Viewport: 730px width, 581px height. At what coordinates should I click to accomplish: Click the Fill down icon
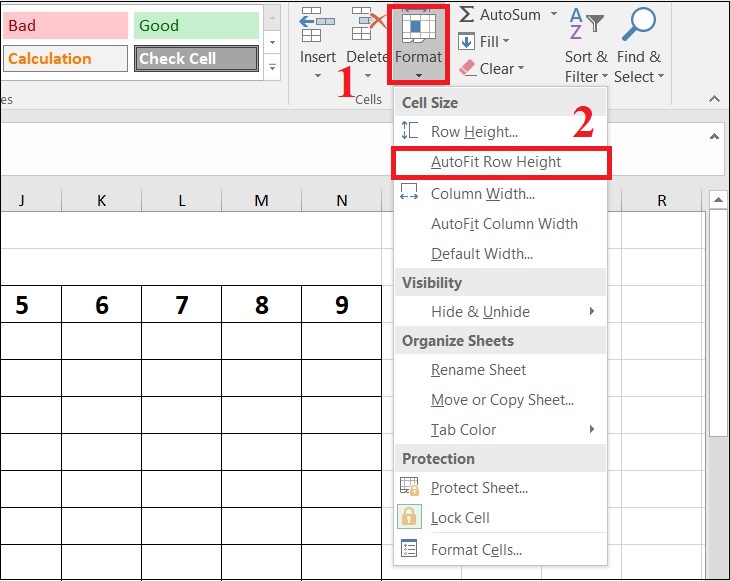[467, 42]
